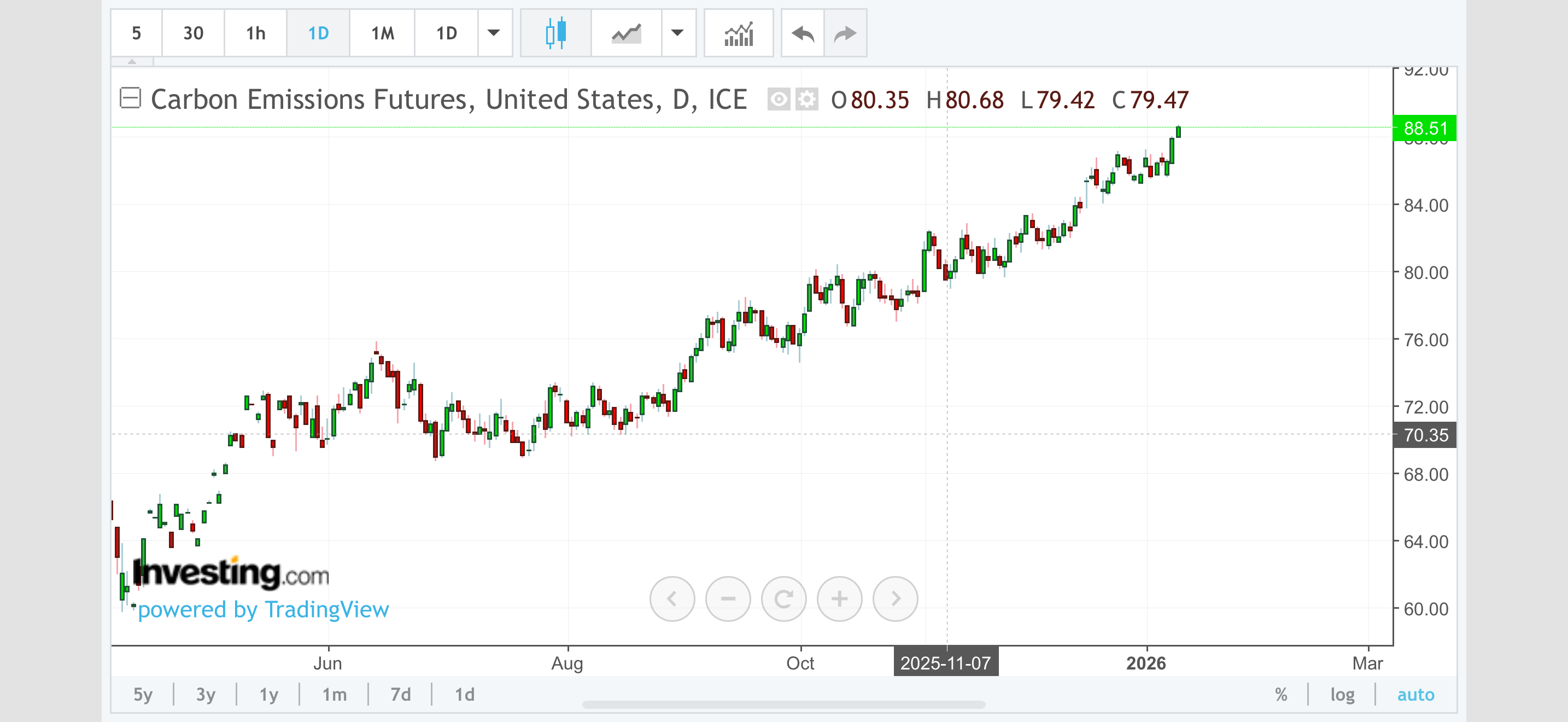Open the series settings gear icon
The image size is (1568, 722).
[x=806, y=99]
